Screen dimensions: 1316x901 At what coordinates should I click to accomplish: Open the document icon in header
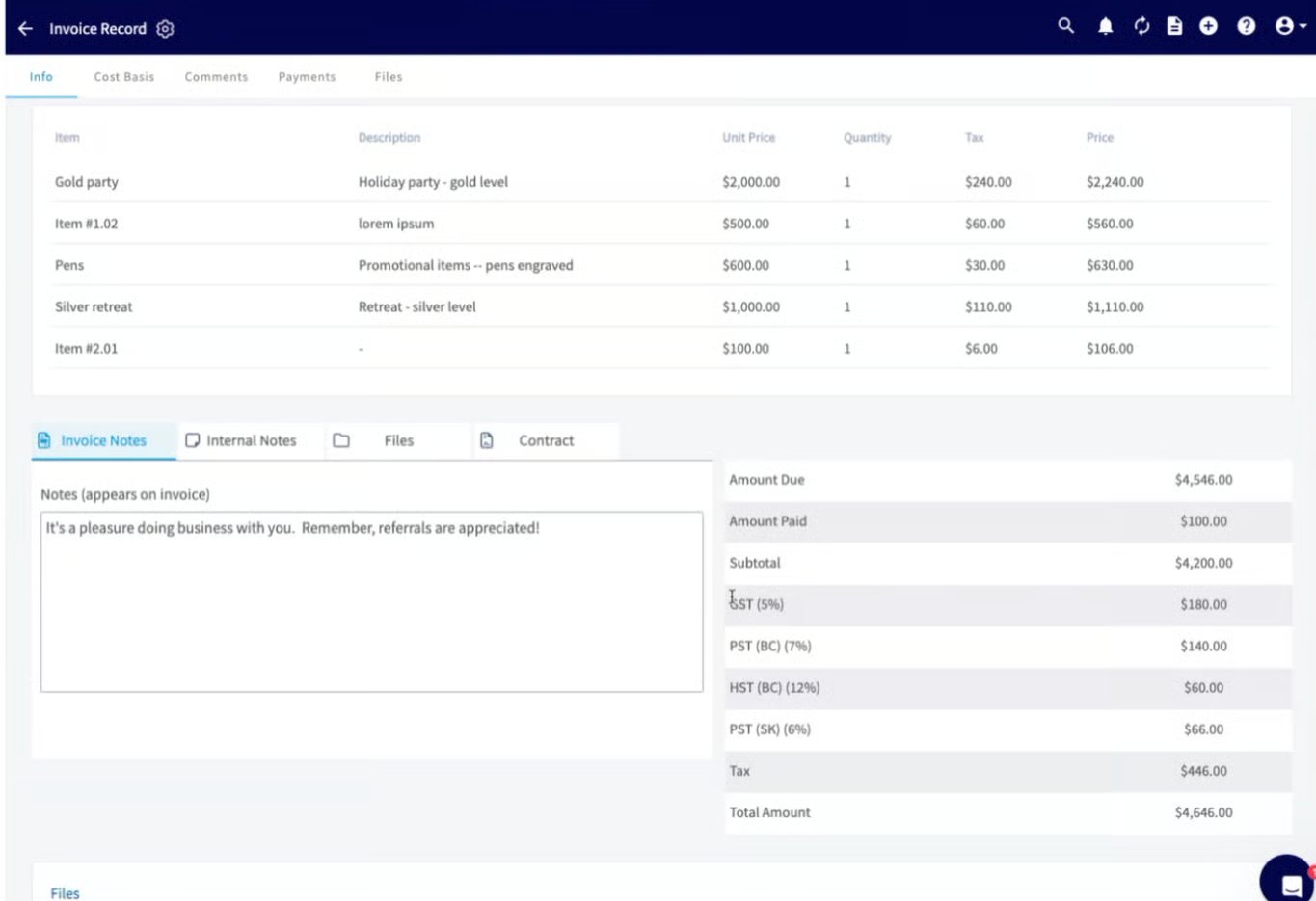[x=1174, y=26]
